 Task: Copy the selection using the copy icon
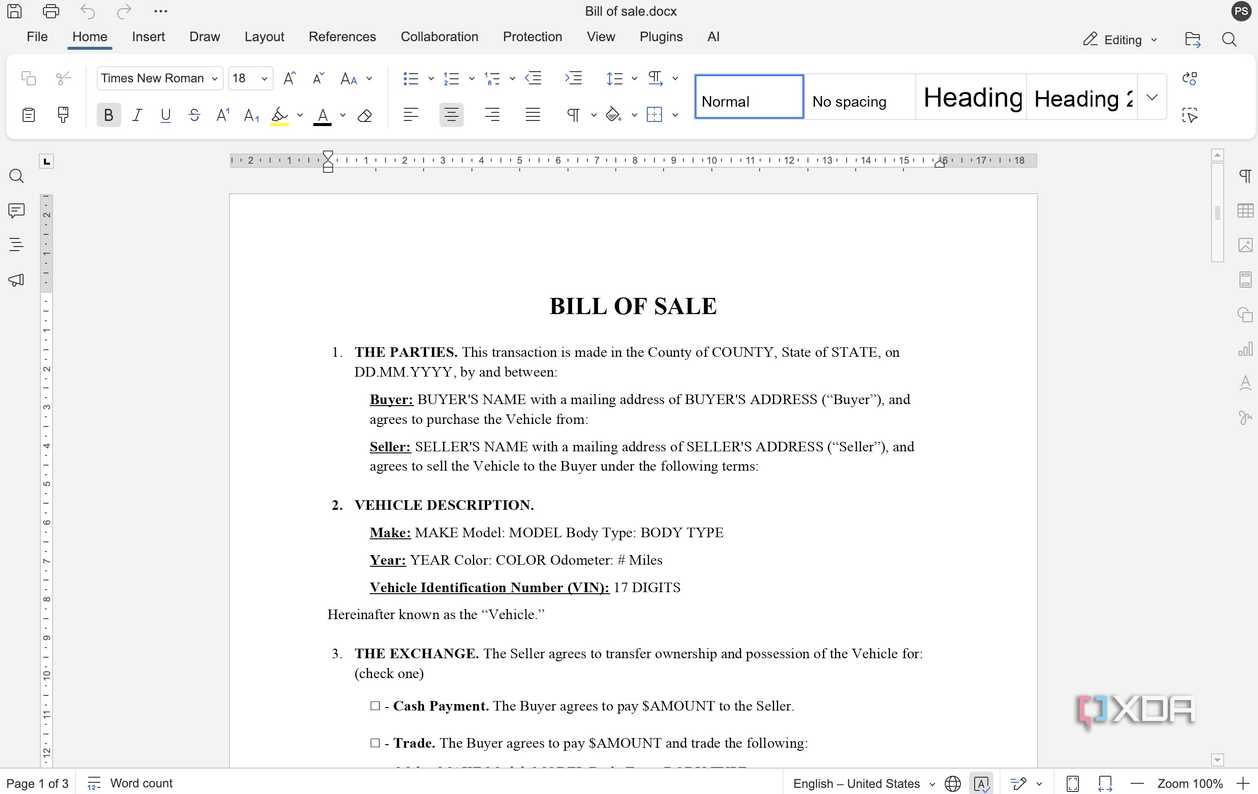coord(28,78)
